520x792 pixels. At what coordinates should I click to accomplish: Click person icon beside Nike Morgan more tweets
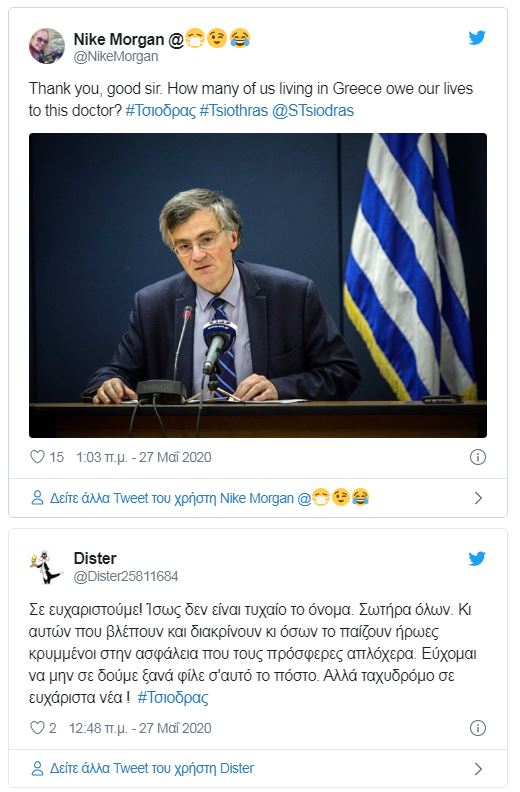[x=37, y=498]
